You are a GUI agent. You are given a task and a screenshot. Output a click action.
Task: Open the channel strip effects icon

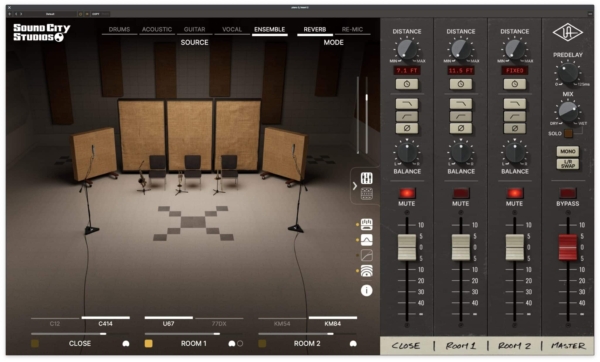point(367,224)
